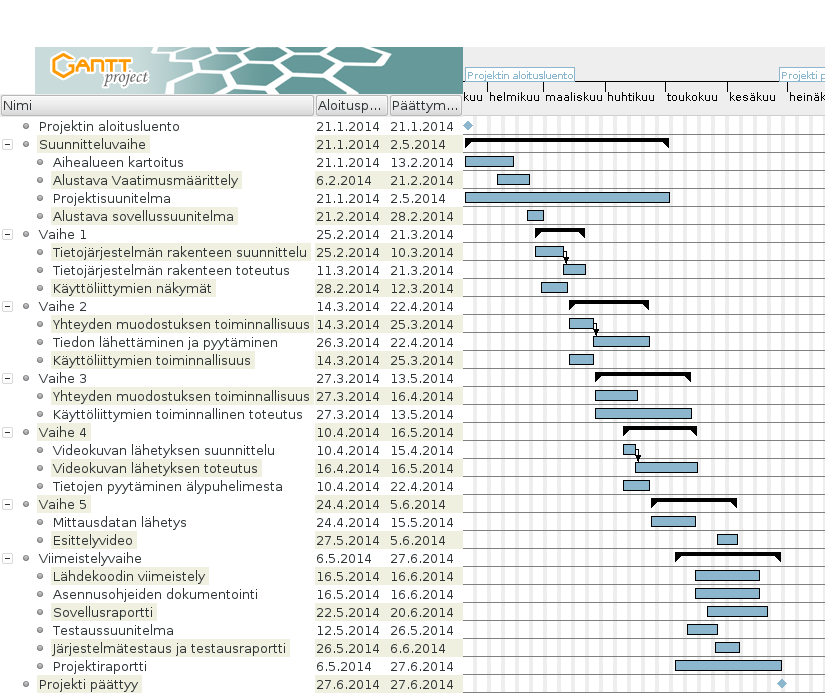This screenshot has width=825, height=693.
Task: Collapse the Vaihe 5 group
Action: (x=8, y=504)
